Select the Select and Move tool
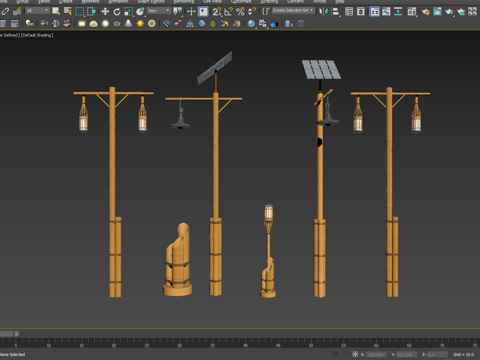 105,12
